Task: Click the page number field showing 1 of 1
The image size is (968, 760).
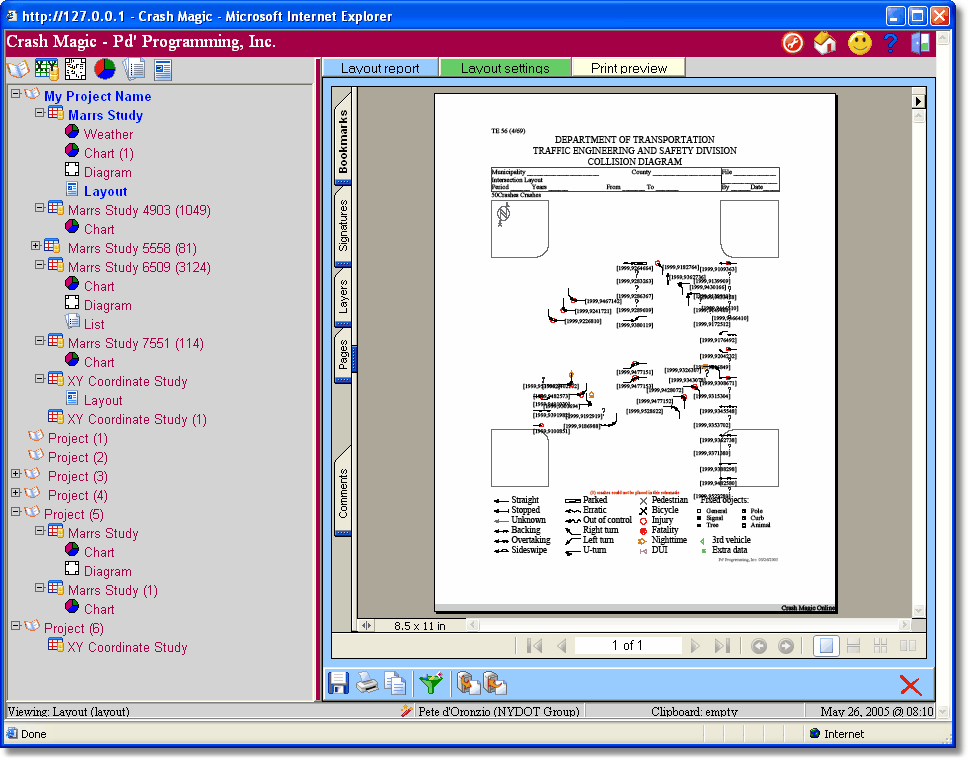Action: [627, 646]
